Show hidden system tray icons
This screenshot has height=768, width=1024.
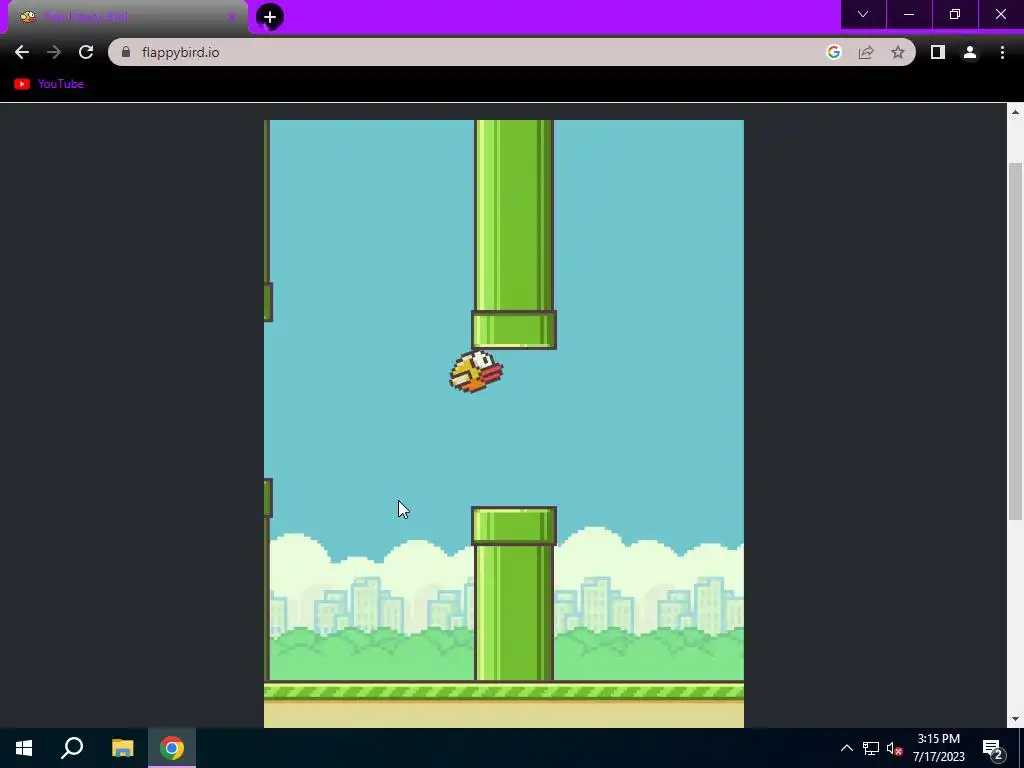(x=846, y=748)
